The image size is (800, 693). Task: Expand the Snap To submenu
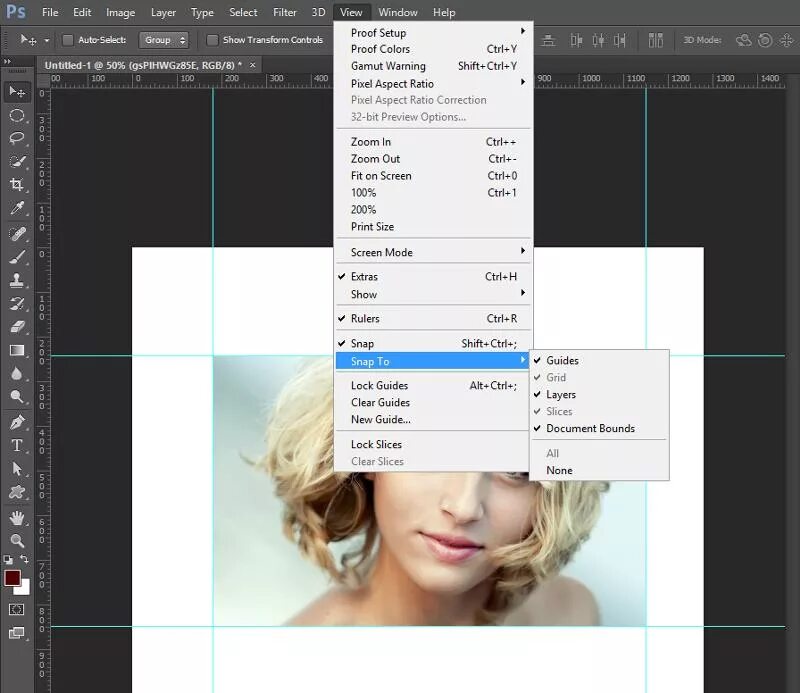434,361
